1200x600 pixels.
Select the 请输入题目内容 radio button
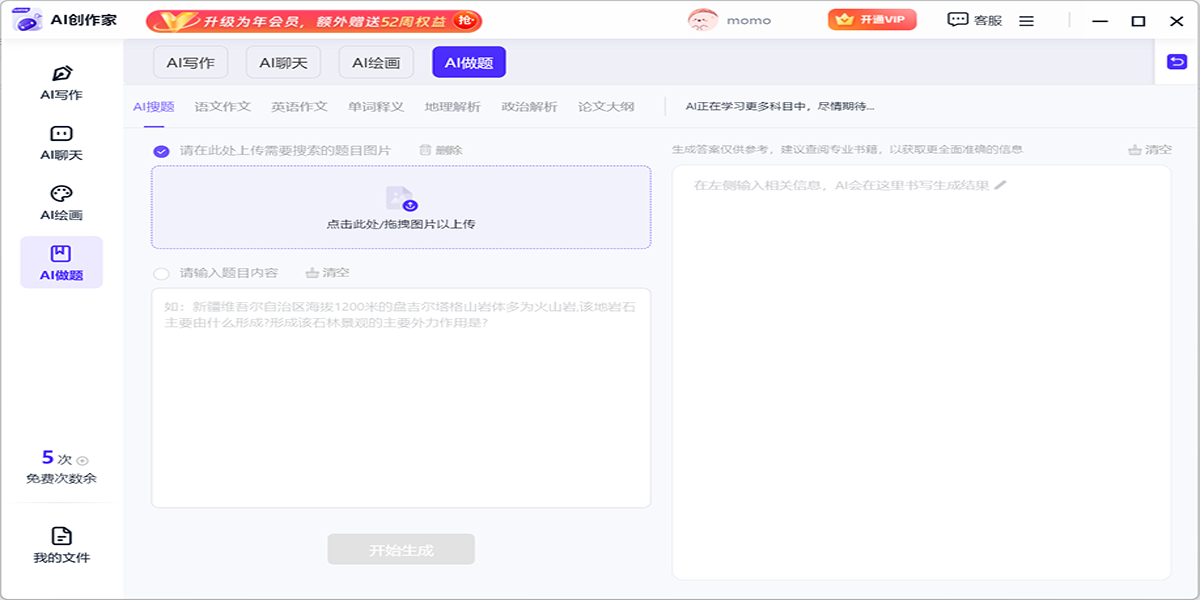[x=161, y=273]
